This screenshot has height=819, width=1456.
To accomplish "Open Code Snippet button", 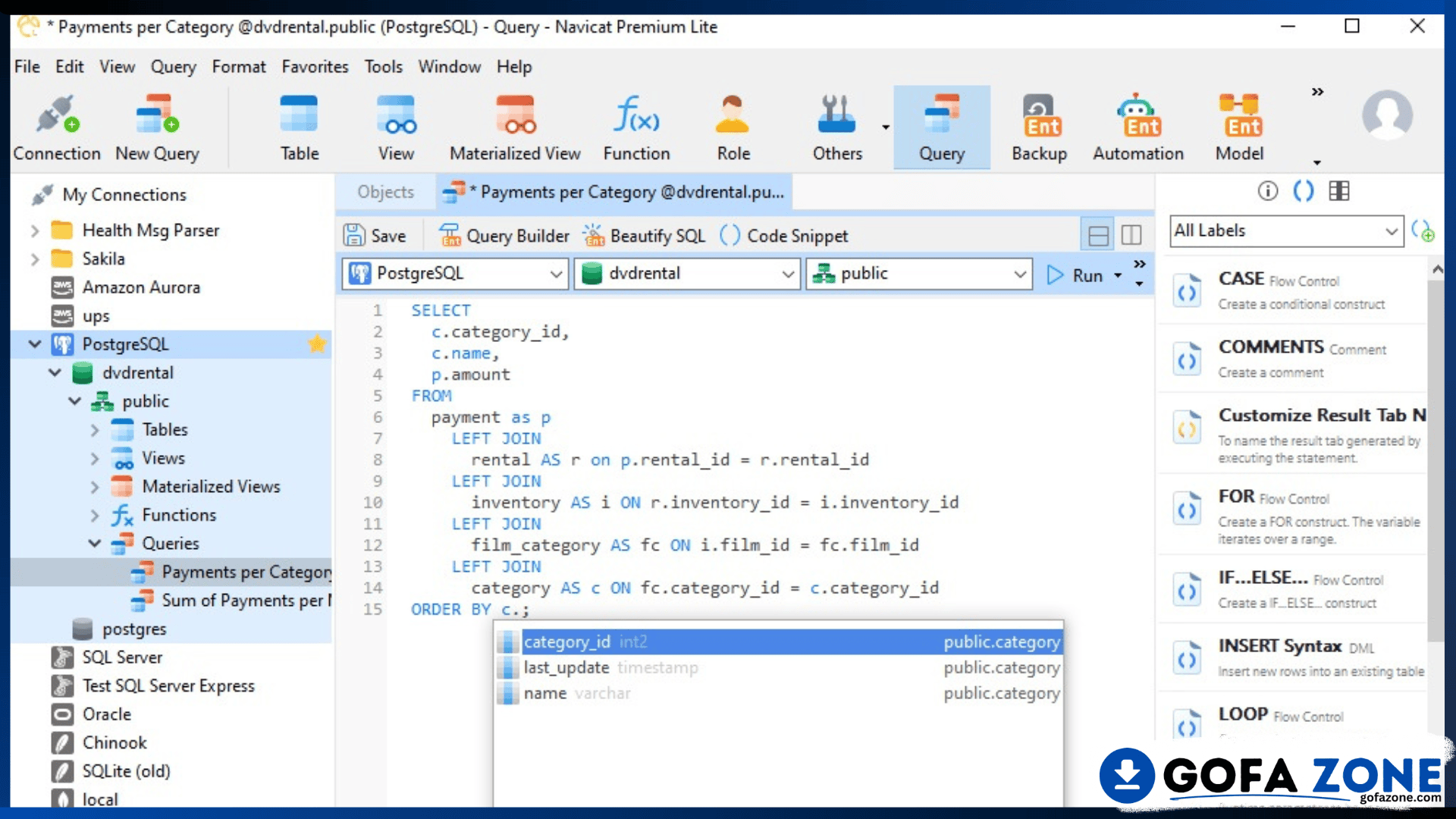I will [x=784, y=236].
